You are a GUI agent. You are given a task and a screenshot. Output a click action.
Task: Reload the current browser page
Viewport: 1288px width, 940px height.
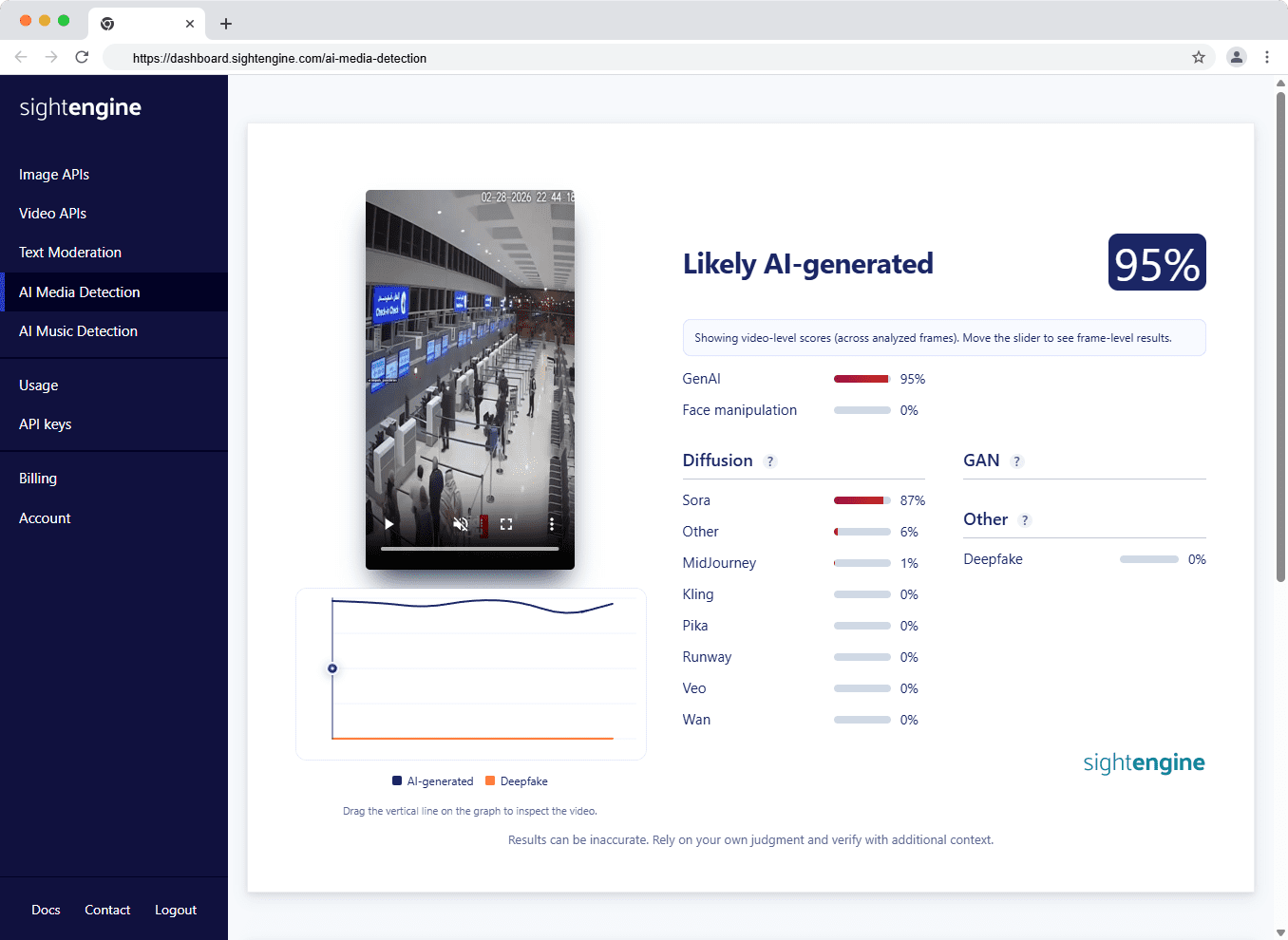click(82, 58)
